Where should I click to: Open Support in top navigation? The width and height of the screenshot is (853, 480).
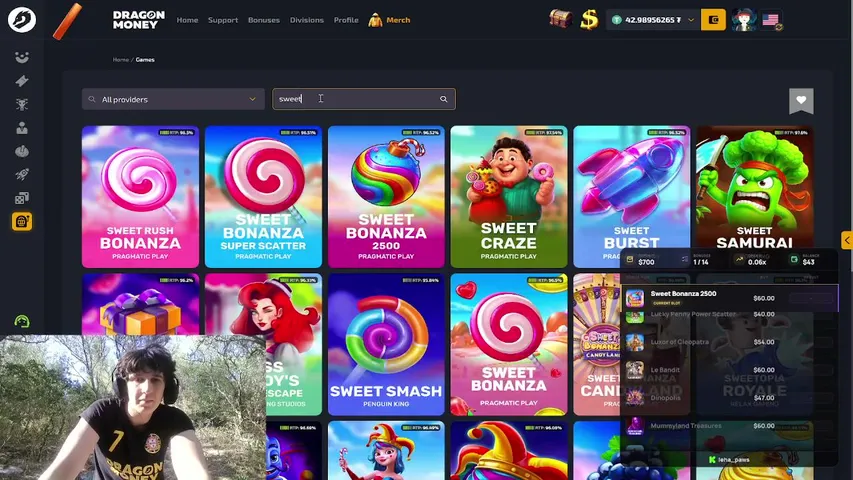(x=223, y=20)
